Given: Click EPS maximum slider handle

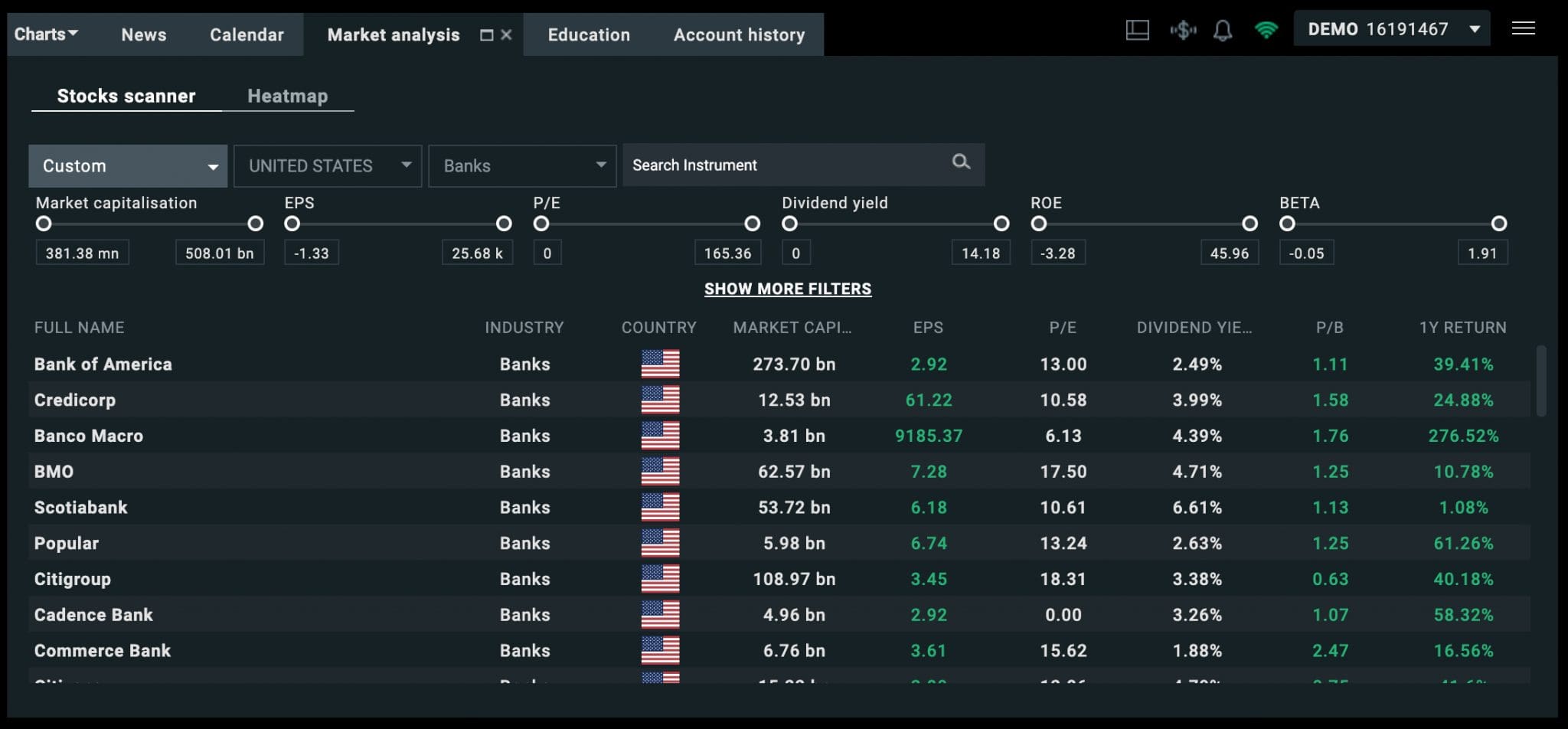Looking at the screenshot, I should tap(504, 224).
